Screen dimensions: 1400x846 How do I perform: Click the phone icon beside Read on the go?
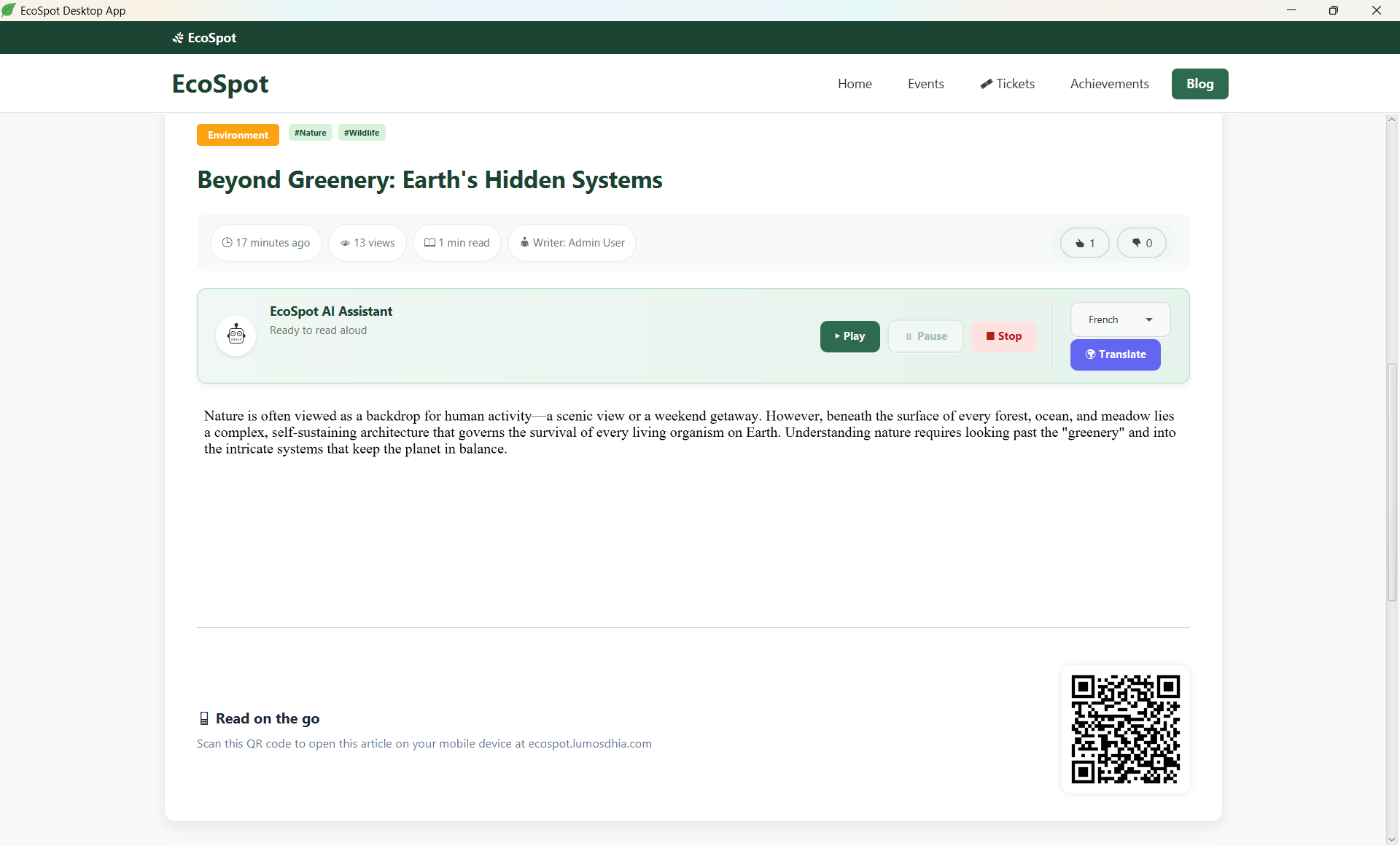click(x=204, y=718)
